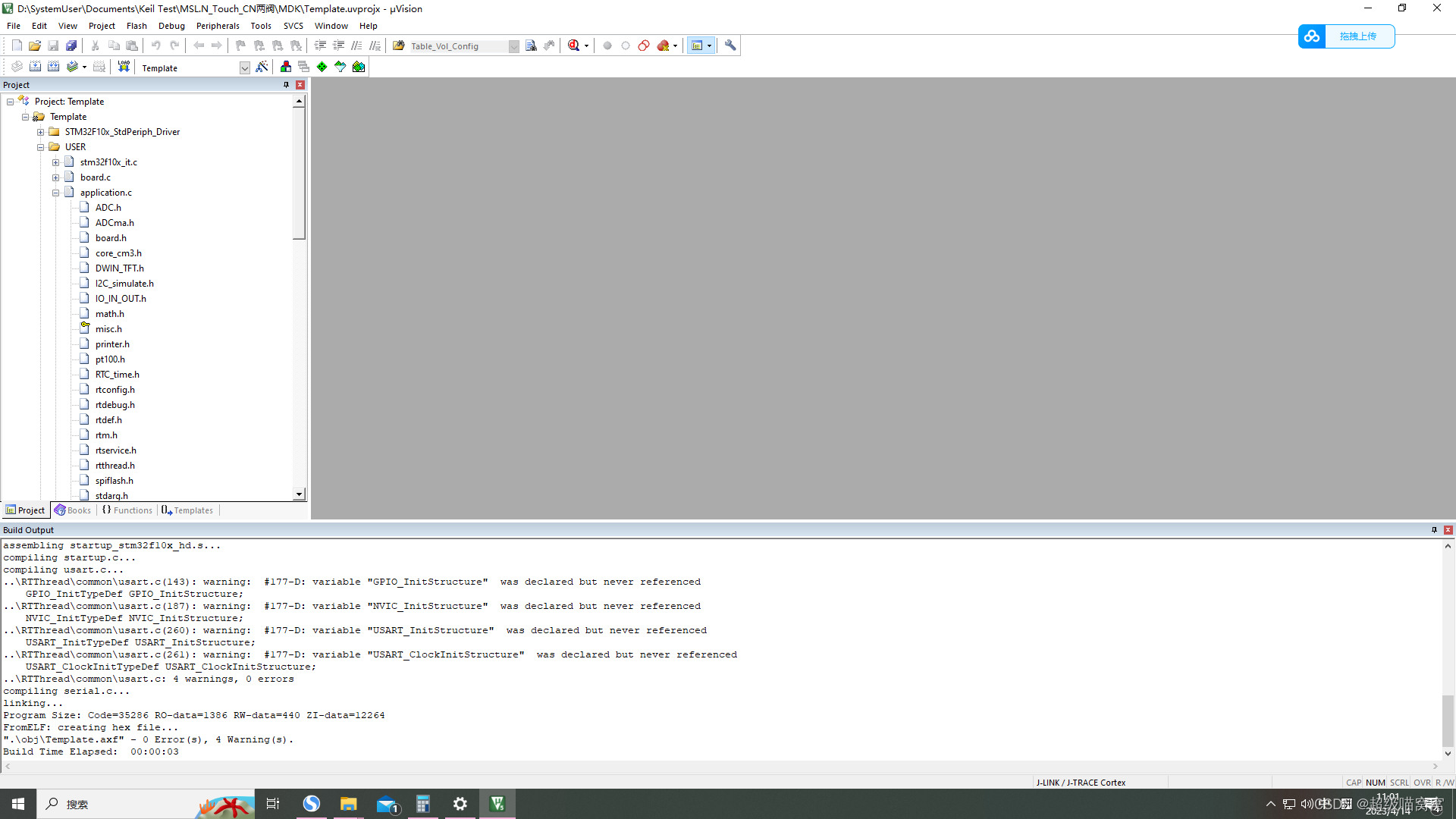
Task: Pin the Build Output panel
Action: 1434,530
